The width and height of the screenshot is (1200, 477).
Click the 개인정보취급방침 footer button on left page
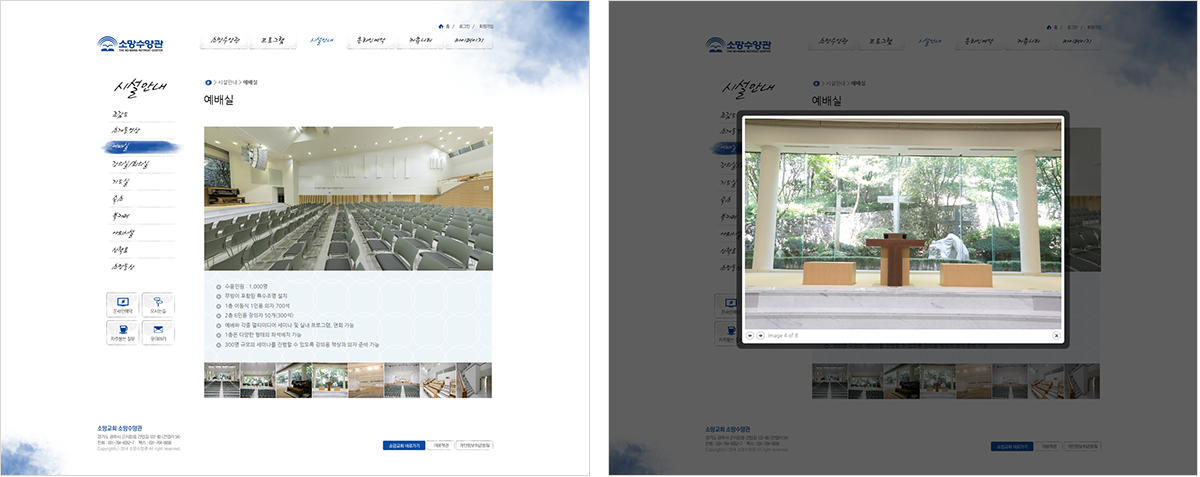coord(474,445)
